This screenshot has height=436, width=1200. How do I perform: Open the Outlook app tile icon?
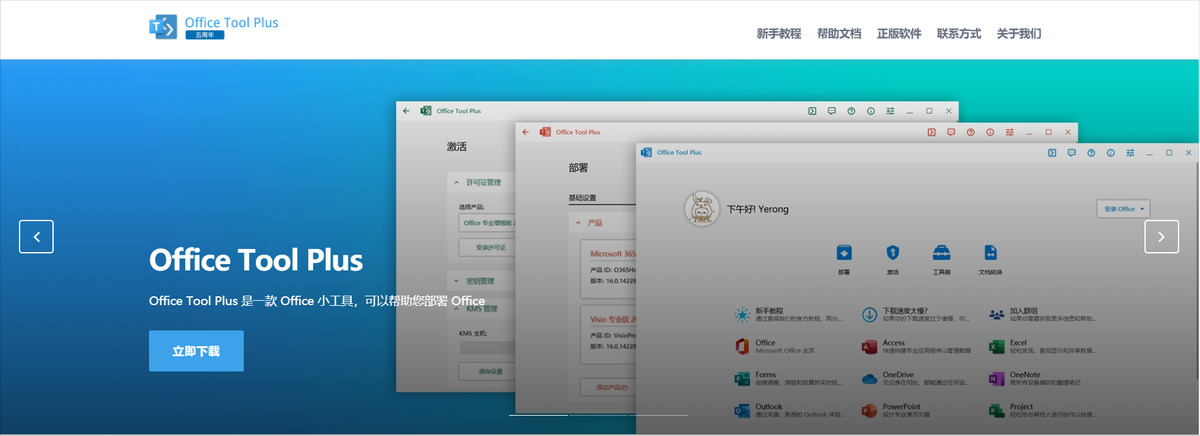point(742,410)
